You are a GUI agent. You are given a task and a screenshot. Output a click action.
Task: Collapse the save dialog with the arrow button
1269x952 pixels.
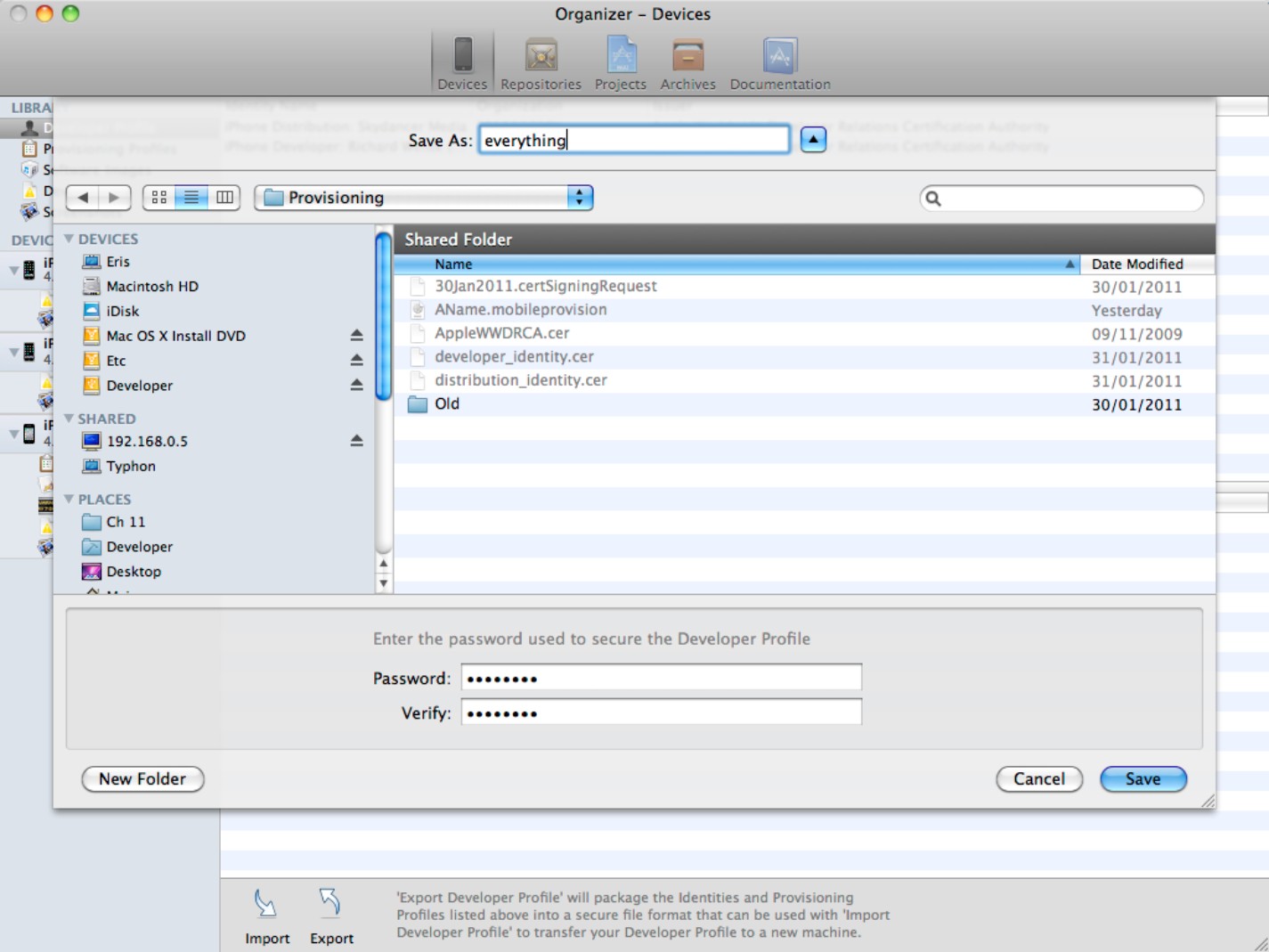coord(813,140)
